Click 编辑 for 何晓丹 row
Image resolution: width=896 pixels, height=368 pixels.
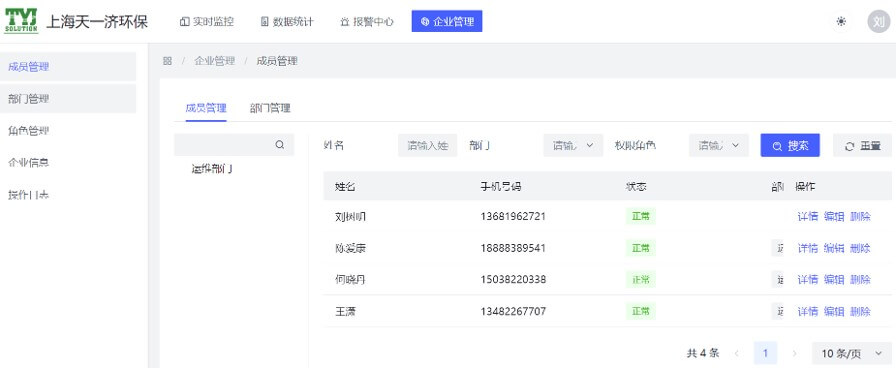[834, 279]
